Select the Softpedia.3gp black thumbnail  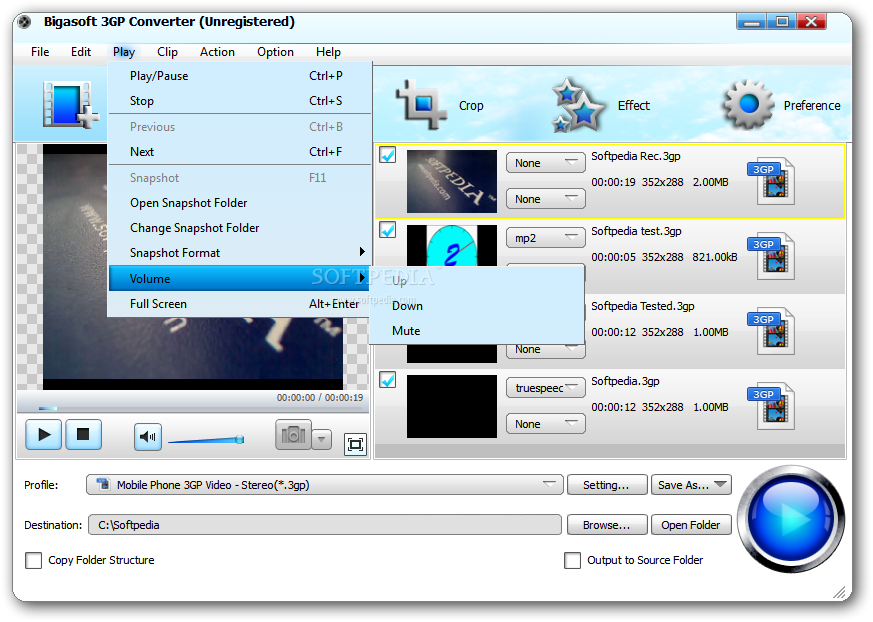452,406
